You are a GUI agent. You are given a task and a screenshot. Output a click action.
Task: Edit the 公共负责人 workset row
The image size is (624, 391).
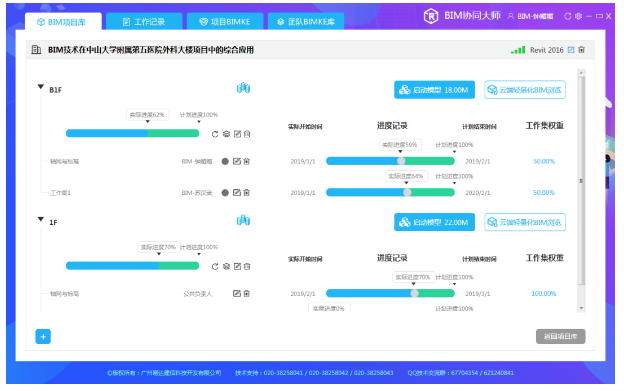coord(237,294)
